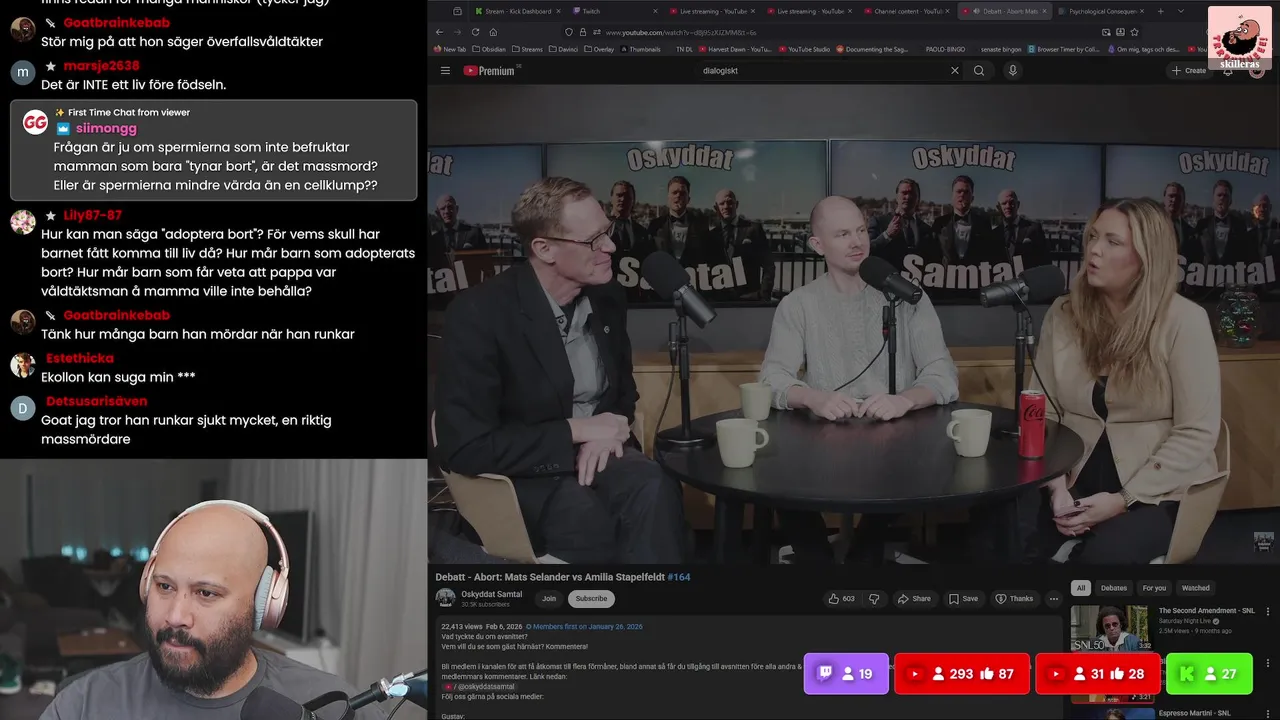The height and width of the screenshot is (720, 1280).
Task: Open the browser home page
Action: coord(493,32)
